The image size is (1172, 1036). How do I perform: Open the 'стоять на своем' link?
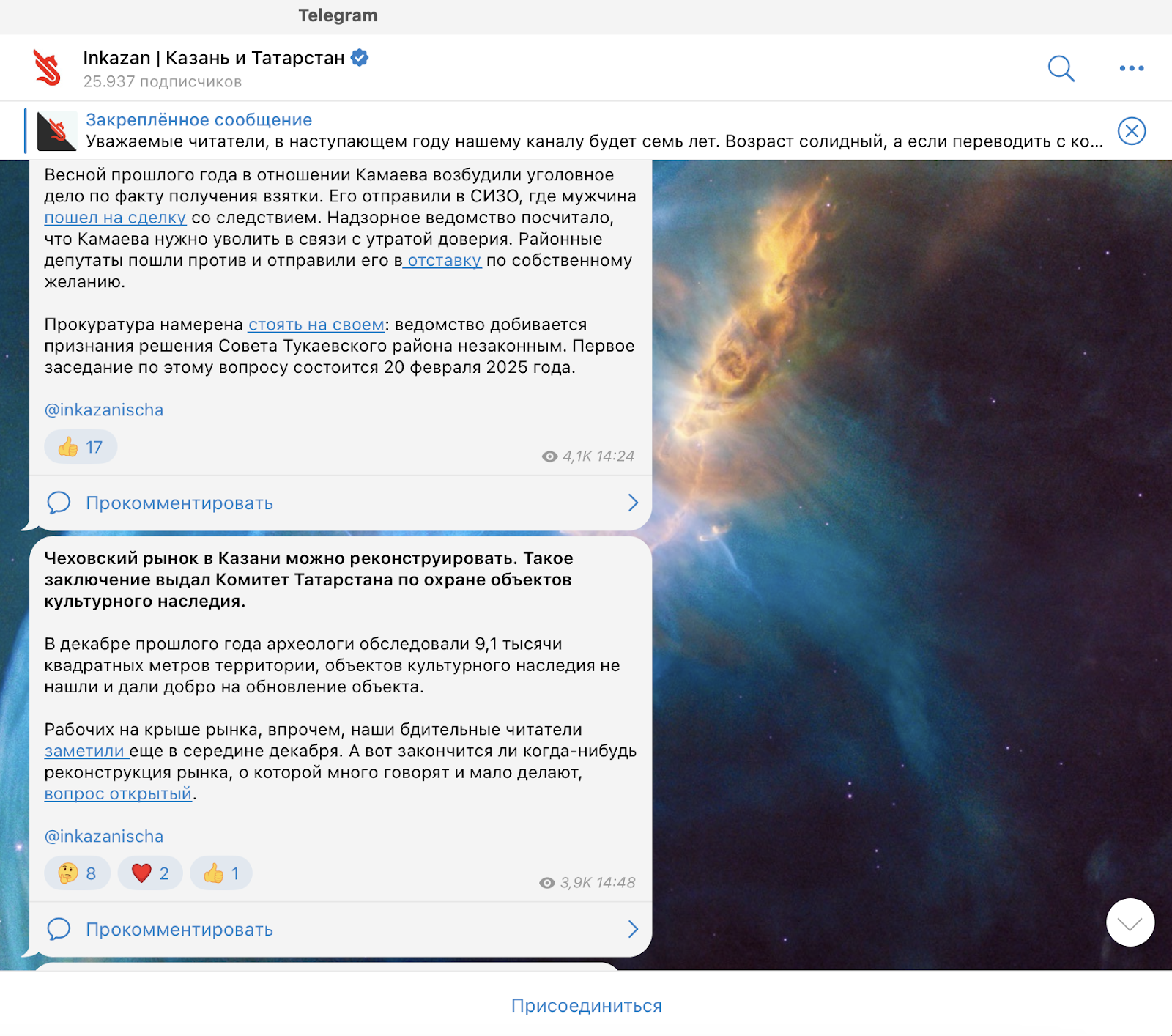316,325
